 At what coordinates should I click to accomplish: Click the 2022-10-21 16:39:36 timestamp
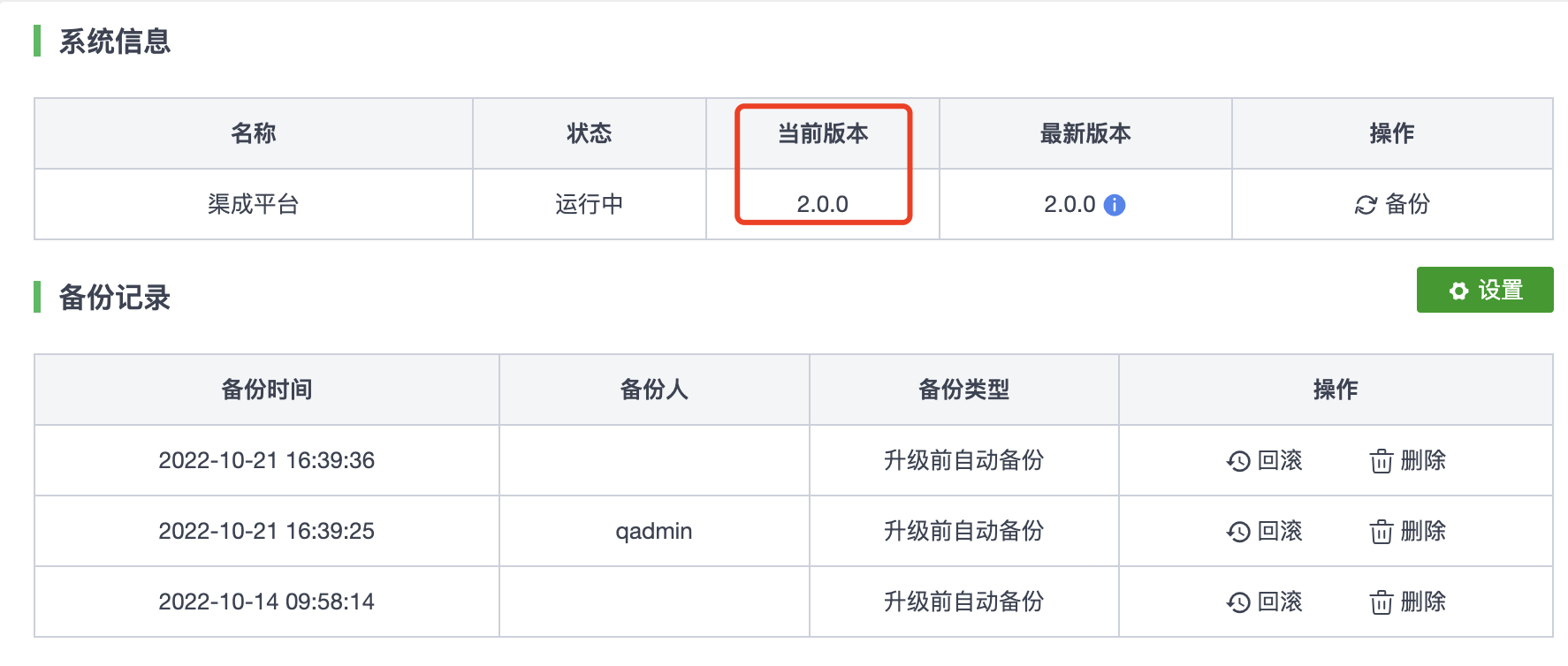point(266,460)
